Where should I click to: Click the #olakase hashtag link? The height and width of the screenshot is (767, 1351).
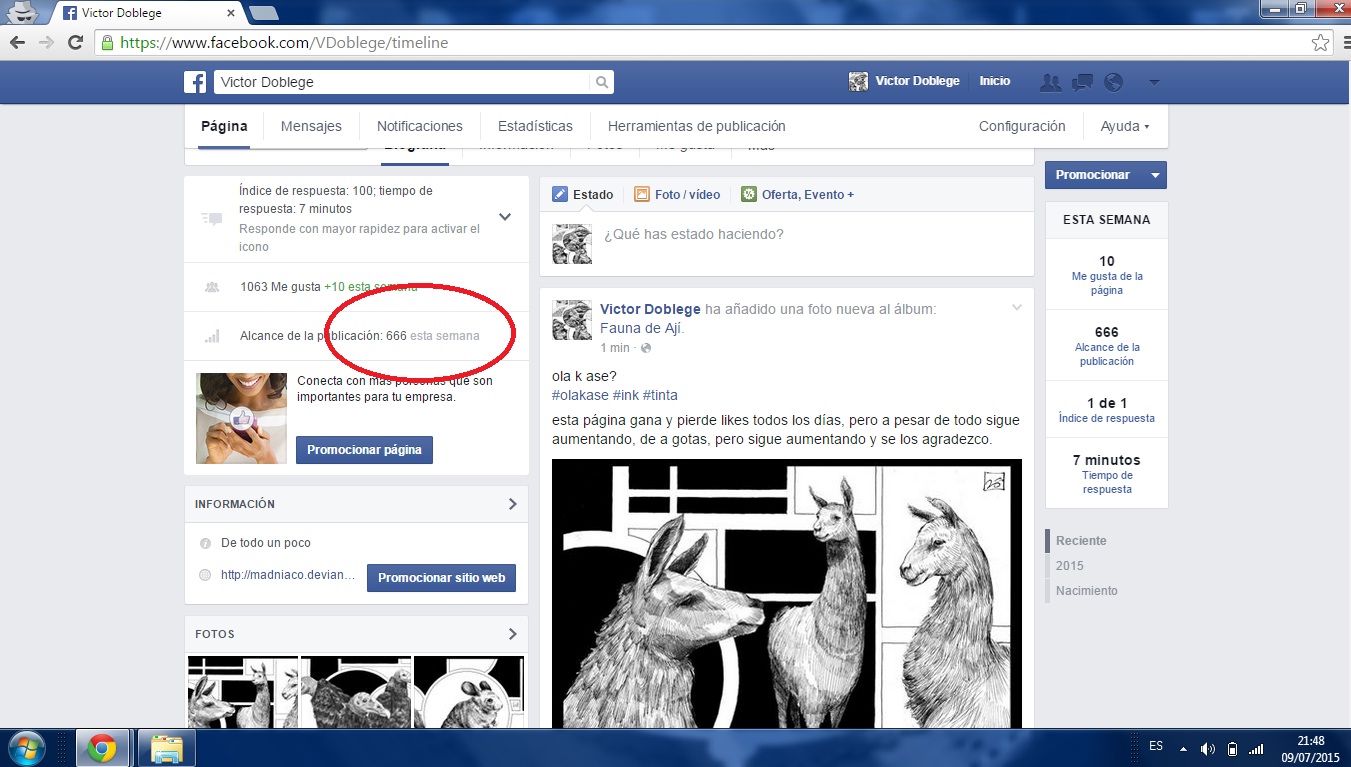(580, 395)
